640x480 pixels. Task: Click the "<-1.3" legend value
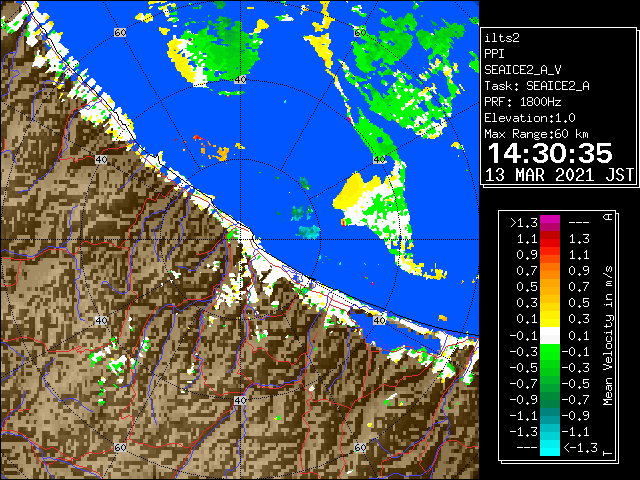tap(580, 448)
